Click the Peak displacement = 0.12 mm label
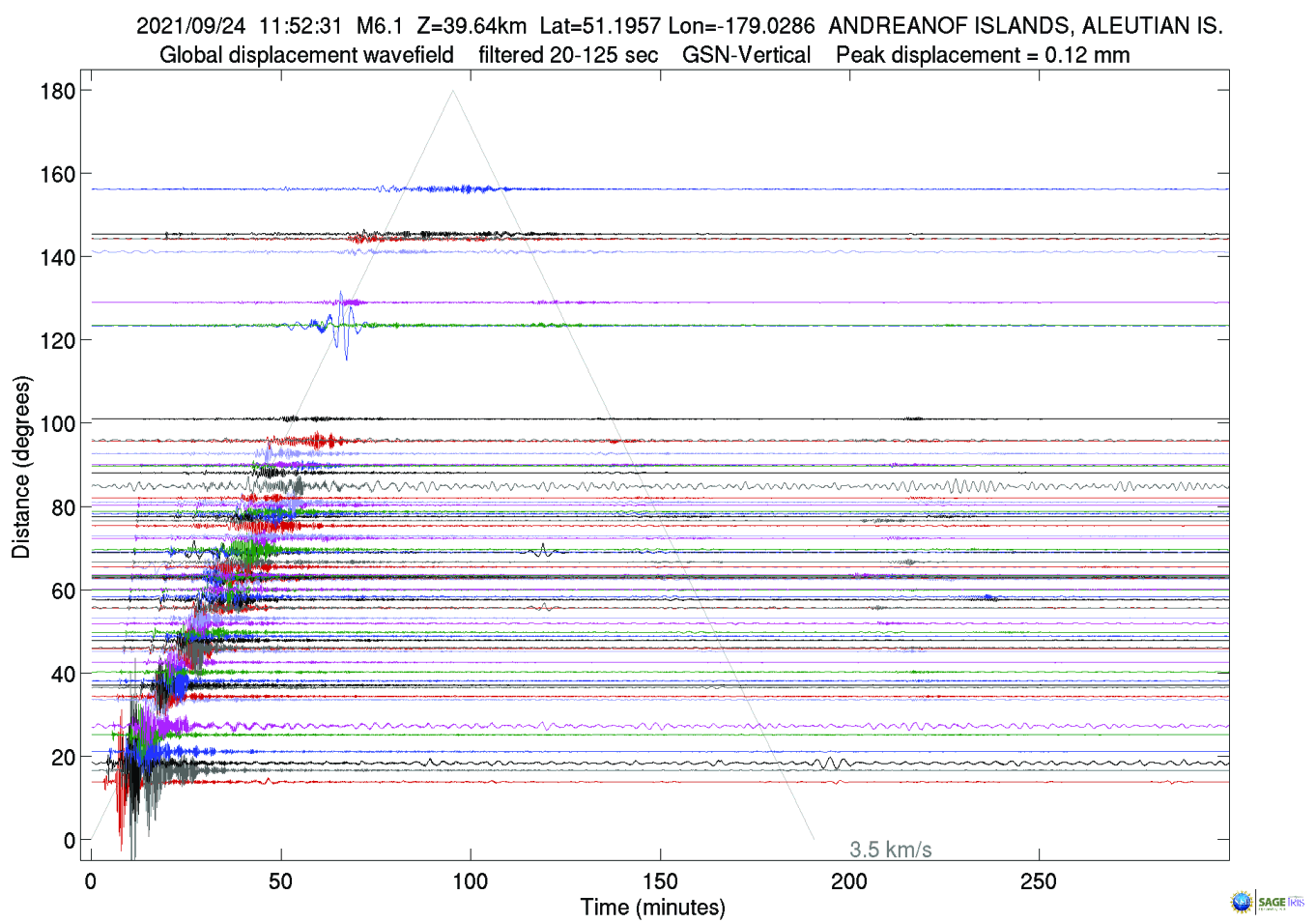 (x=983, y=55)
